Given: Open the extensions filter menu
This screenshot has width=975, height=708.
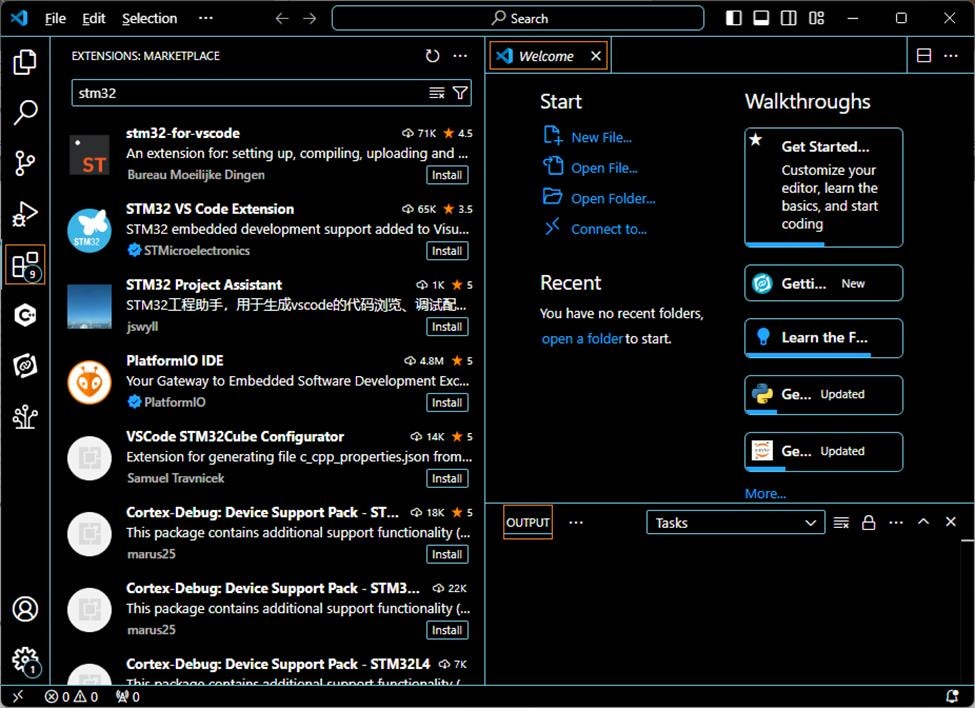Looking at the screenshot, I should click(x=460, y=93).
